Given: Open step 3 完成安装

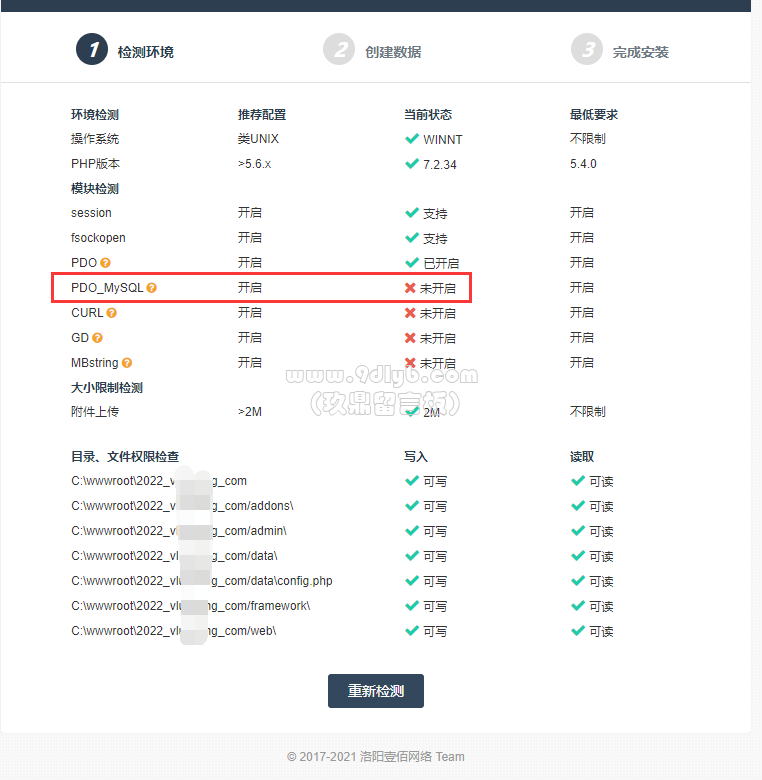Looking at the screenshot, I should [x=620, y=50].
